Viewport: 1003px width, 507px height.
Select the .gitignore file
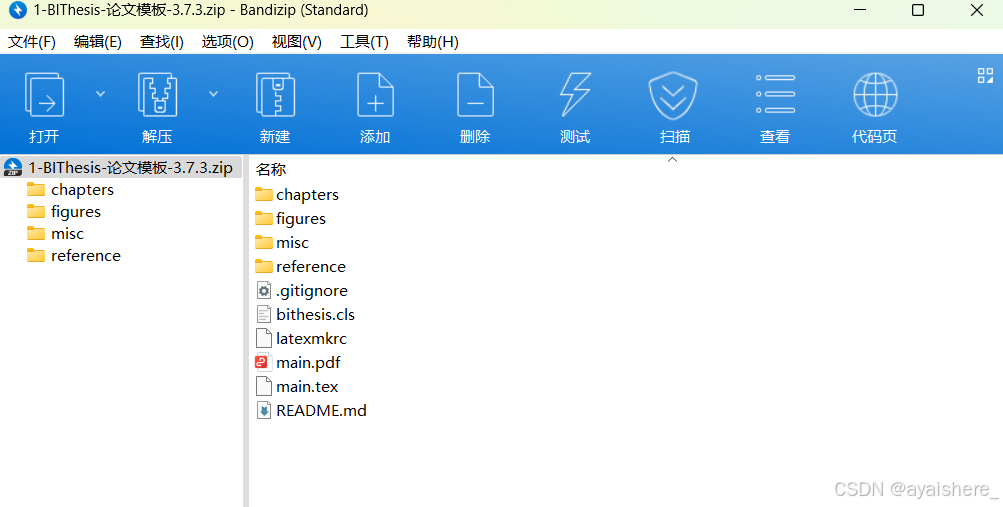point(302,291)
